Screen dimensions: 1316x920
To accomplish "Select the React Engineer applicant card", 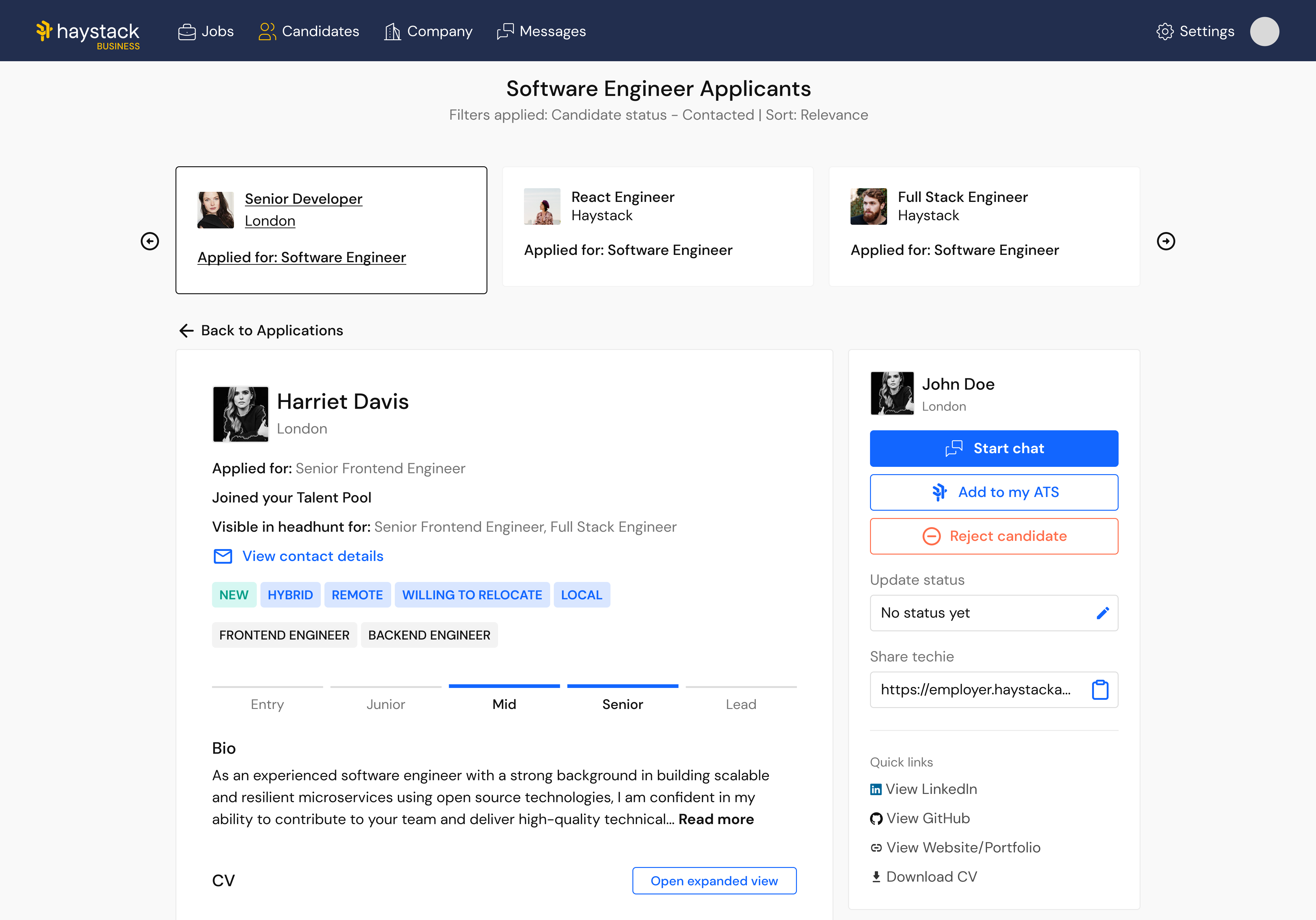I will [x=658, y=227].
